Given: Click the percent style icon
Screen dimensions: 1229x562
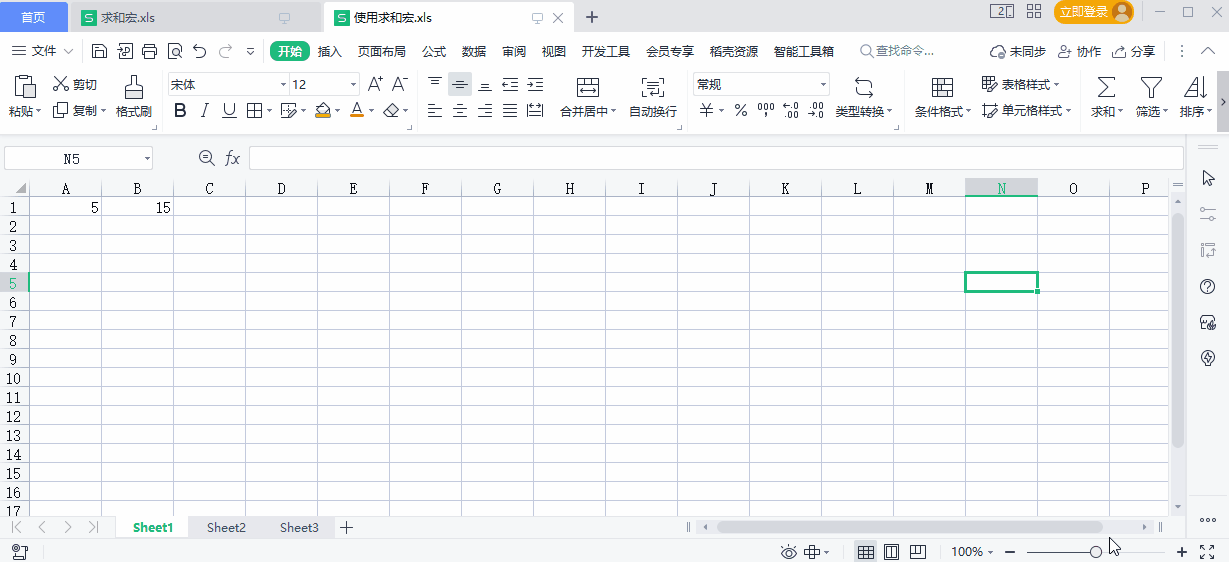Looking at the screenshot, I should coord(741,111).
